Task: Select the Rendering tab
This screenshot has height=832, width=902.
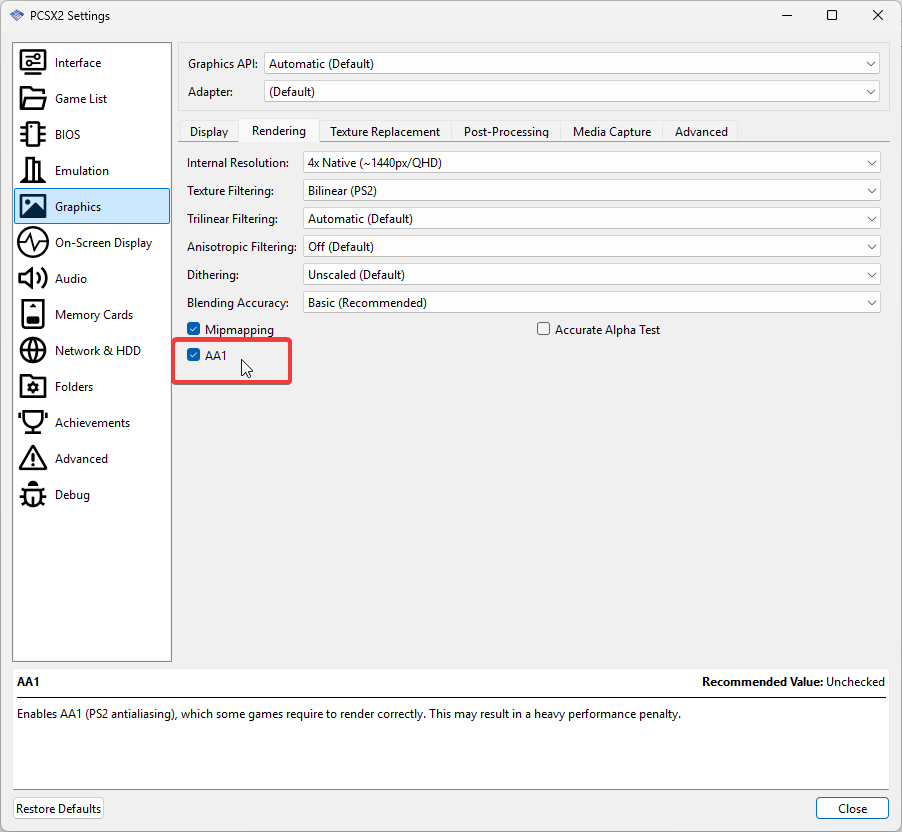Action: [x=279, y=131]
